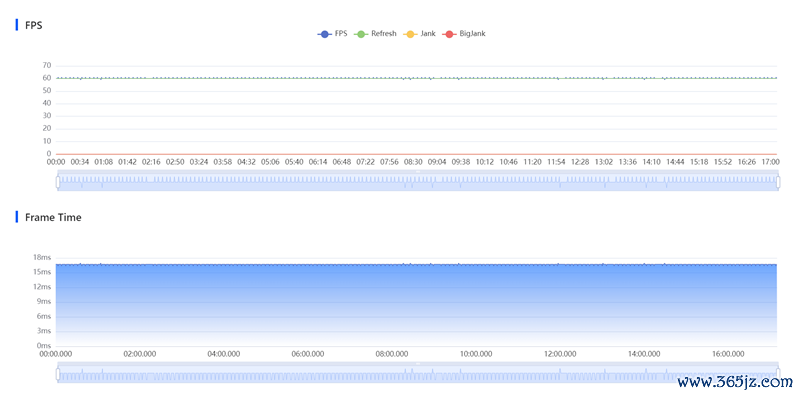
Task: Toggle the FPS legend series
Action: click(x=333, y=34)
